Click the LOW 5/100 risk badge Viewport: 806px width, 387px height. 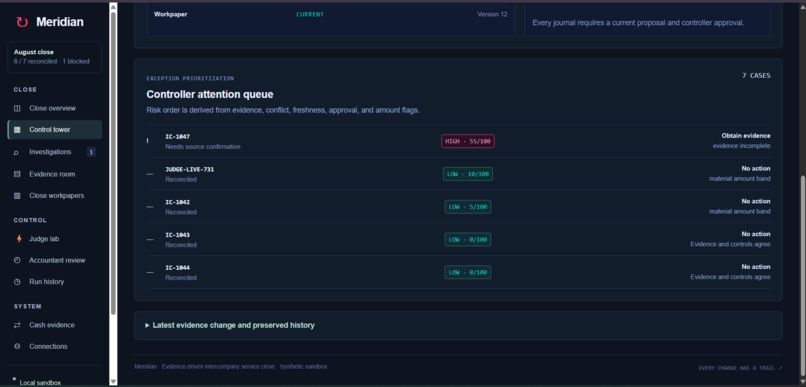pyautogui.click(x=468, y=207)
